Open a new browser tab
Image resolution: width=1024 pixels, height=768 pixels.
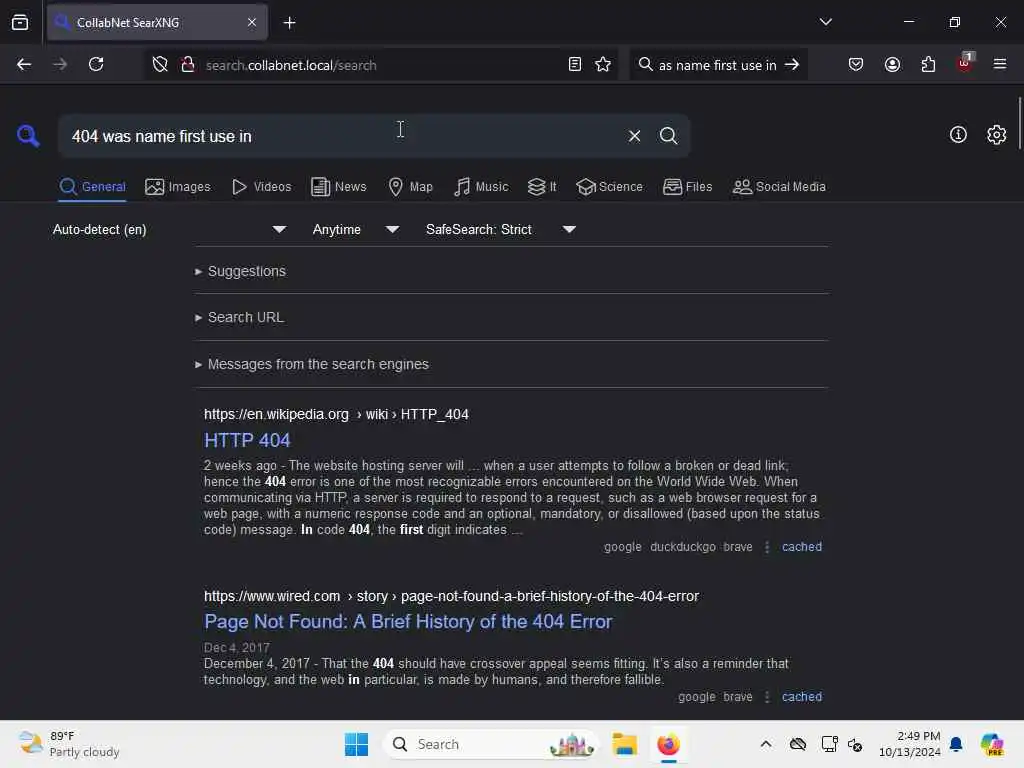(289, 23)
